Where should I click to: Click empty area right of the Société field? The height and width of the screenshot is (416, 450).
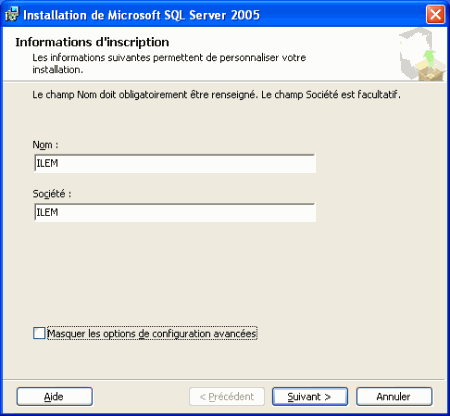[380, 212]
